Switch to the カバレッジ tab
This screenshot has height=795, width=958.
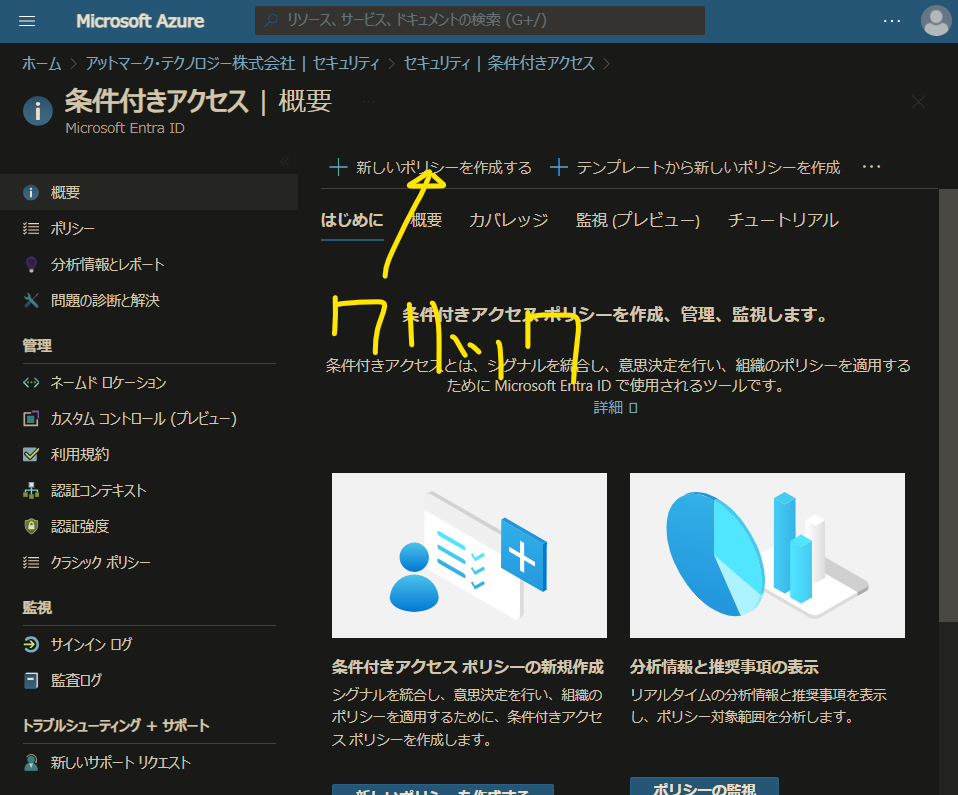coord(508,220)
